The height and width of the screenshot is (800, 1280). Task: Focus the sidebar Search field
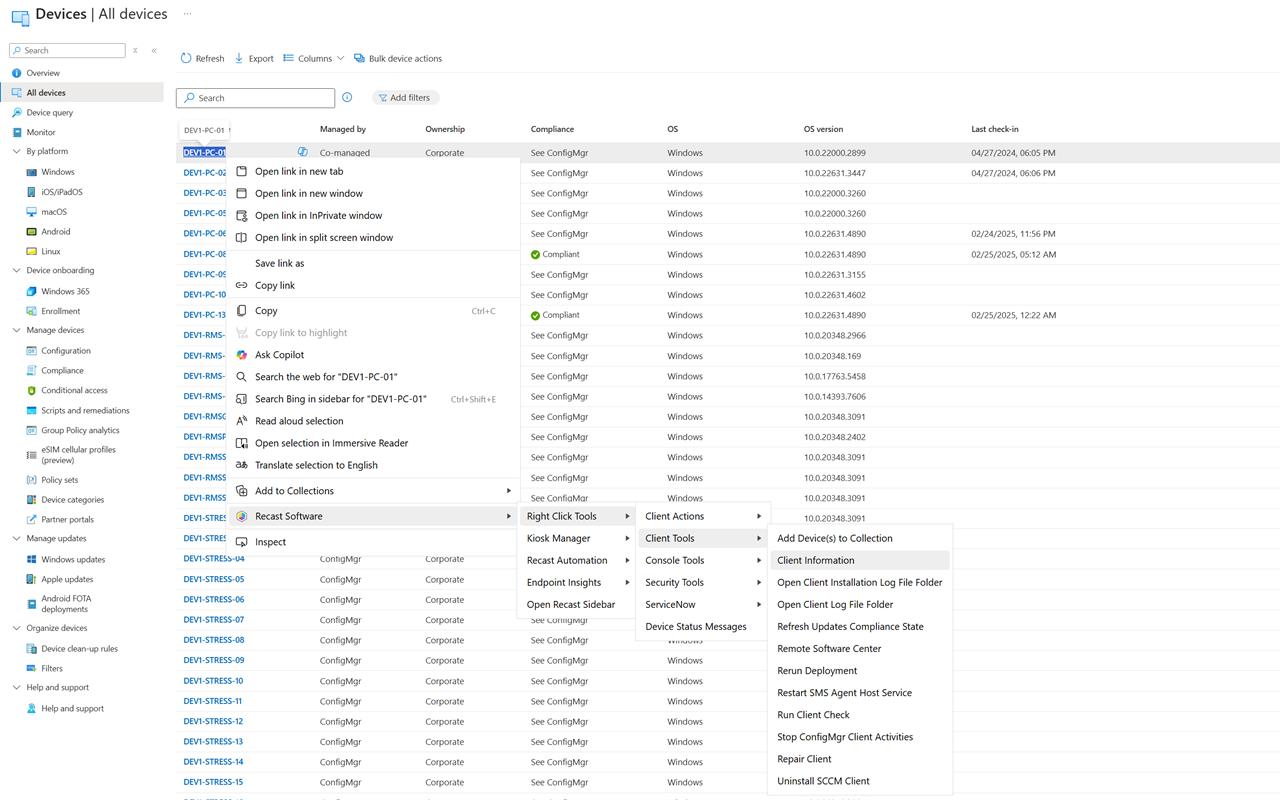pyautogui.click(x=68, y=50)
